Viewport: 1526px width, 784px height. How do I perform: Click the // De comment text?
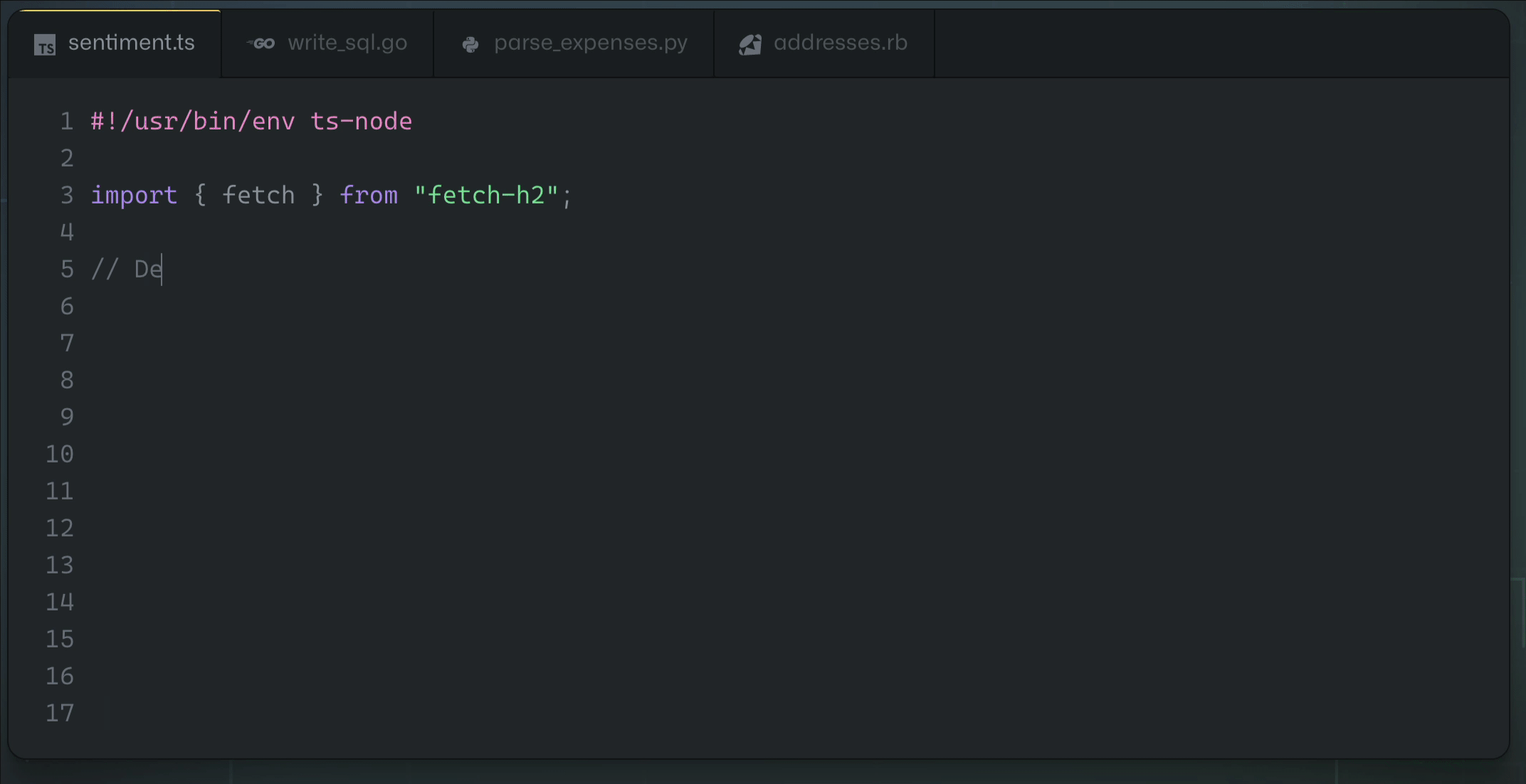click(x=127, y=270)
